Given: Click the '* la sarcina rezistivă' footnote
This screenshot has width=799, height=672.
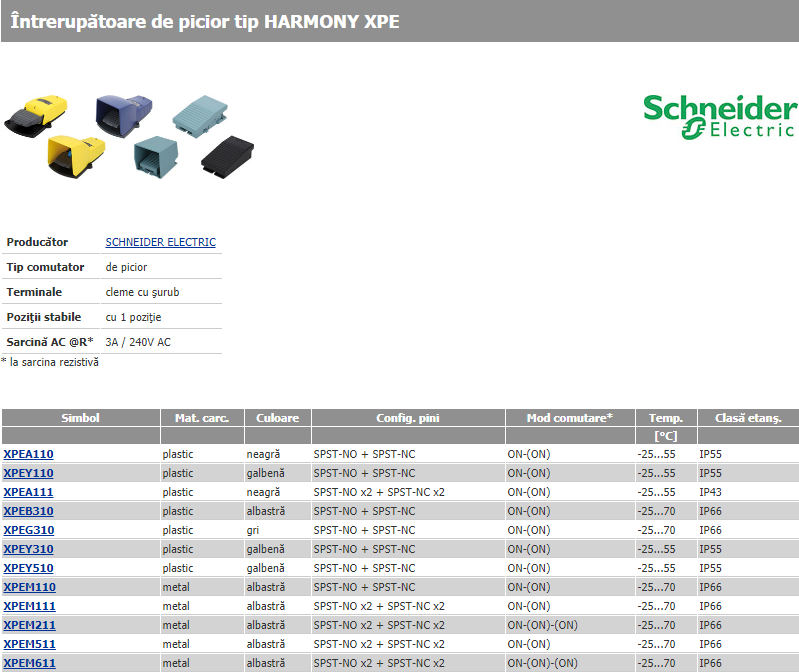Looking at the screenshot, I should pos(50,362).
